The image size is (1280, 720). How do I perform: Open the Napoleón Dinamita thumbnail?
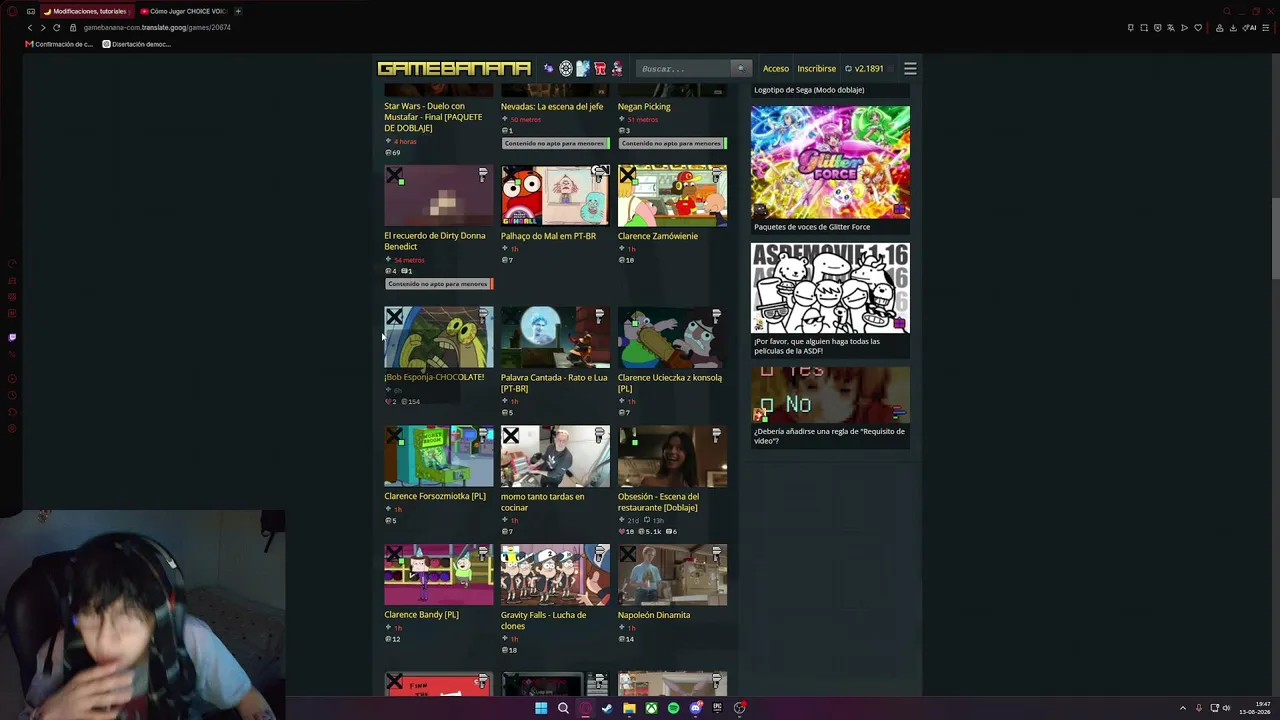click(672, 575)
